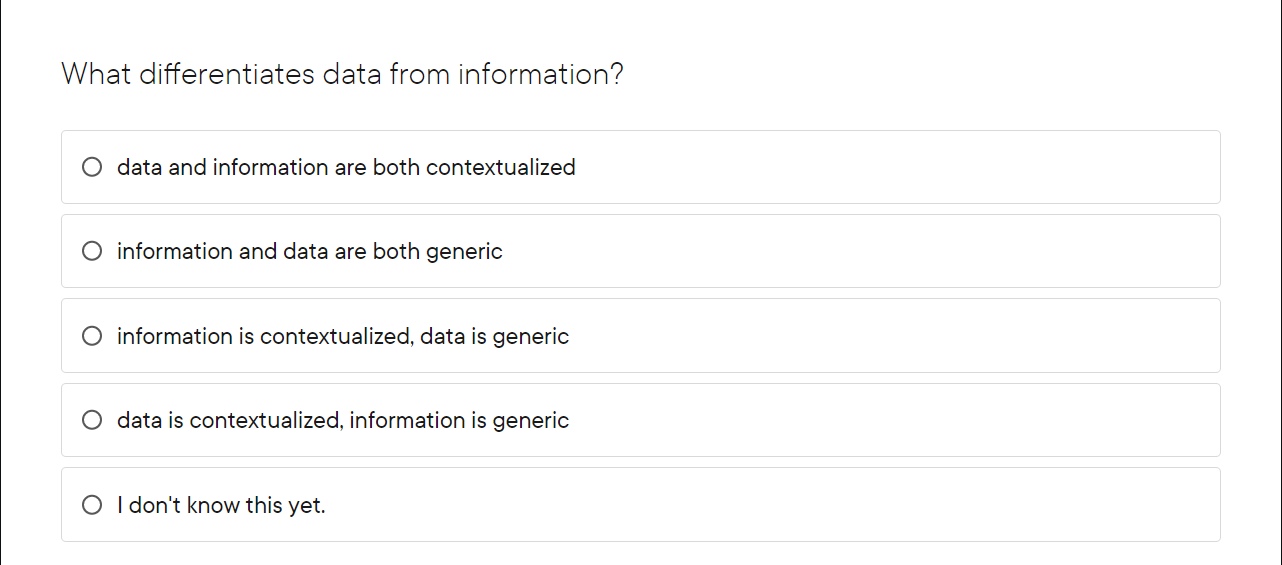1282x565 pixels.
Task: Click empty right area of fourth answer card
Action: click(x=900, y=420)
